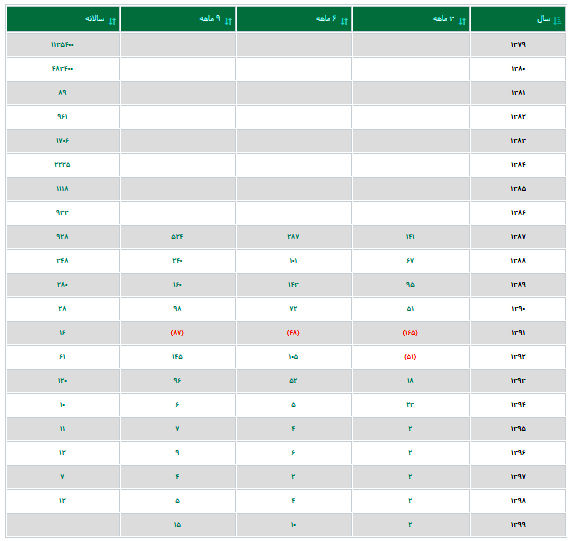The image size is (571, 541).
Task: Click sort arrows beside ۶ ماهه header
Action: click(x=344, y=21)
